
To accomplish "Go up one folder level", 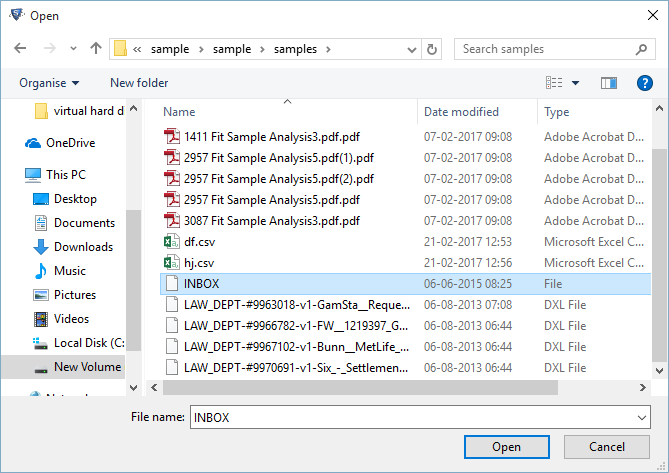I will [96, 48].
